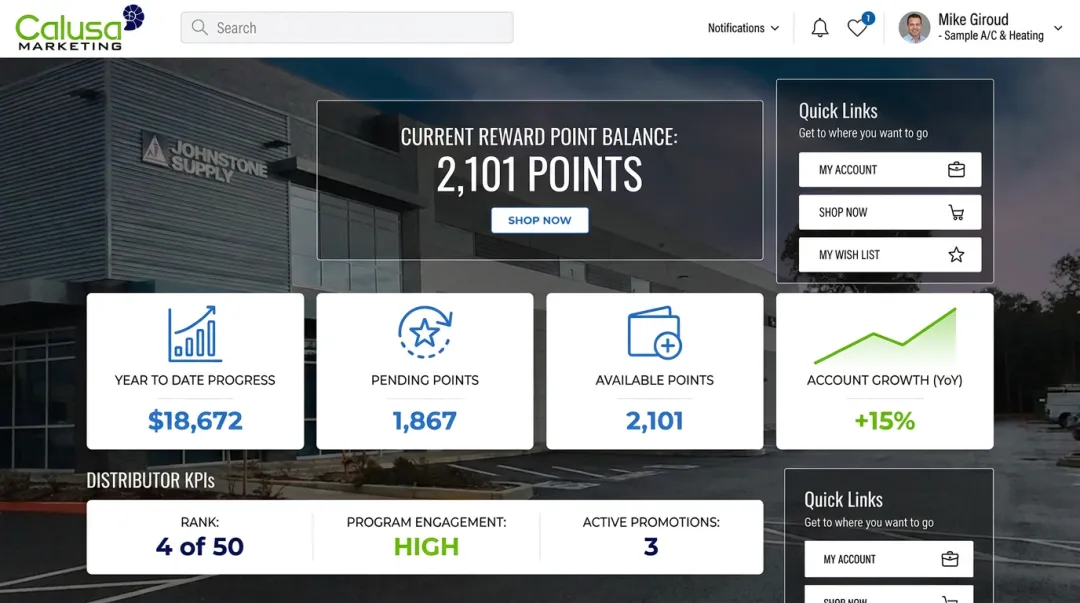
Task: Click Mike Giroud's profile photo
Action: point(914,28)
